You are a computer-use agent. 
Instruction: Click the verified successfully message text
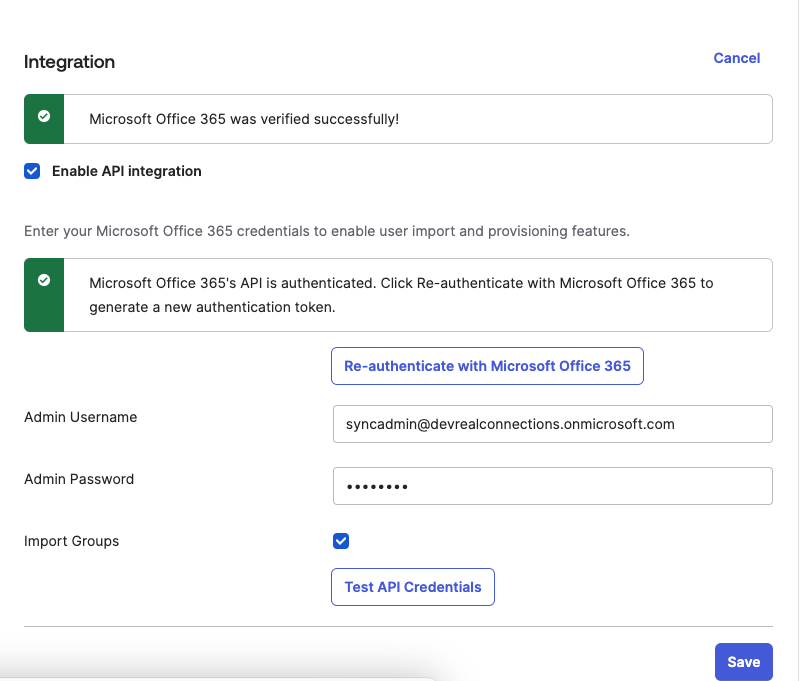(x=244, y=119)
